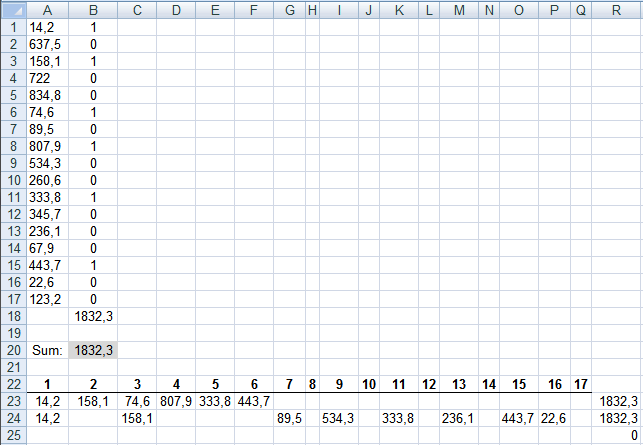Viewport: 643px width, 445px height.
Task: Select cell A6 showing 74,6
Action: click(48, 112)
